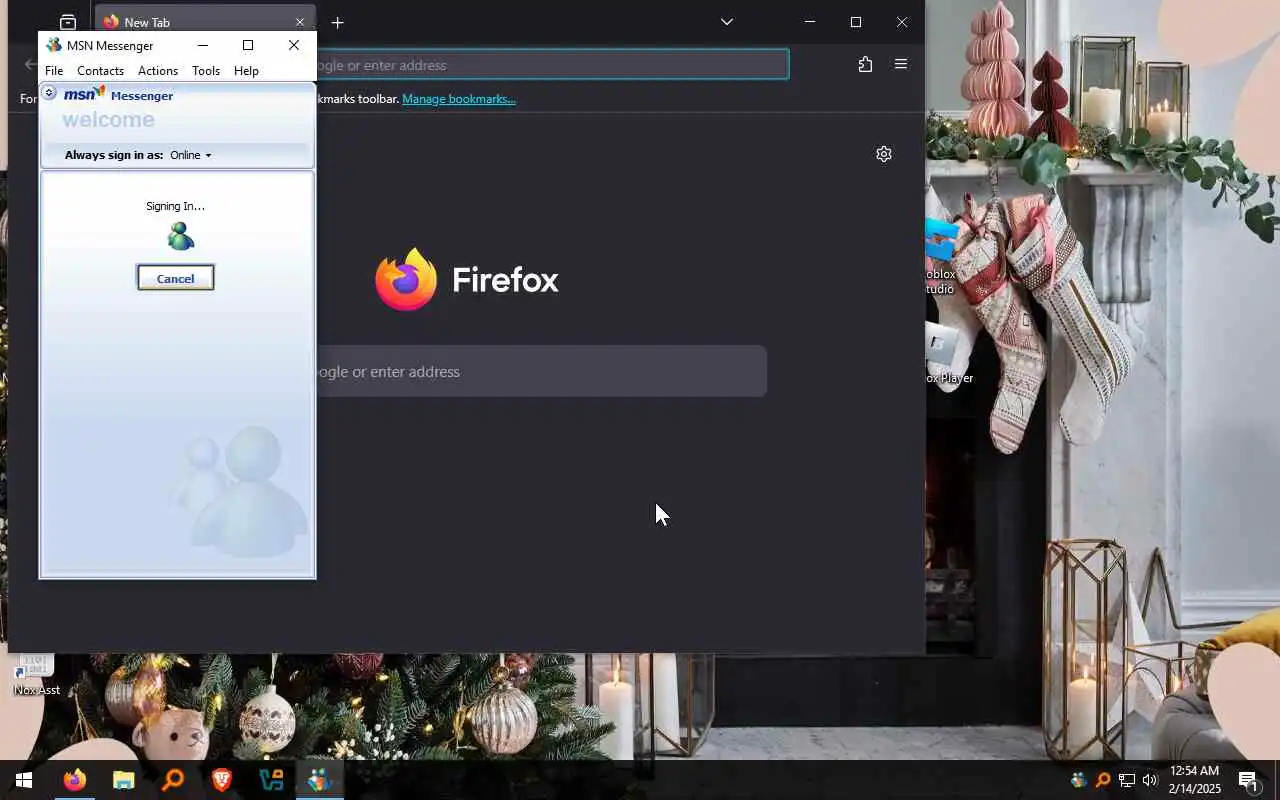Screen dimensions: 1280x800
Task: Open the File menu in MSN Messenger
Action: coord(54,71)
